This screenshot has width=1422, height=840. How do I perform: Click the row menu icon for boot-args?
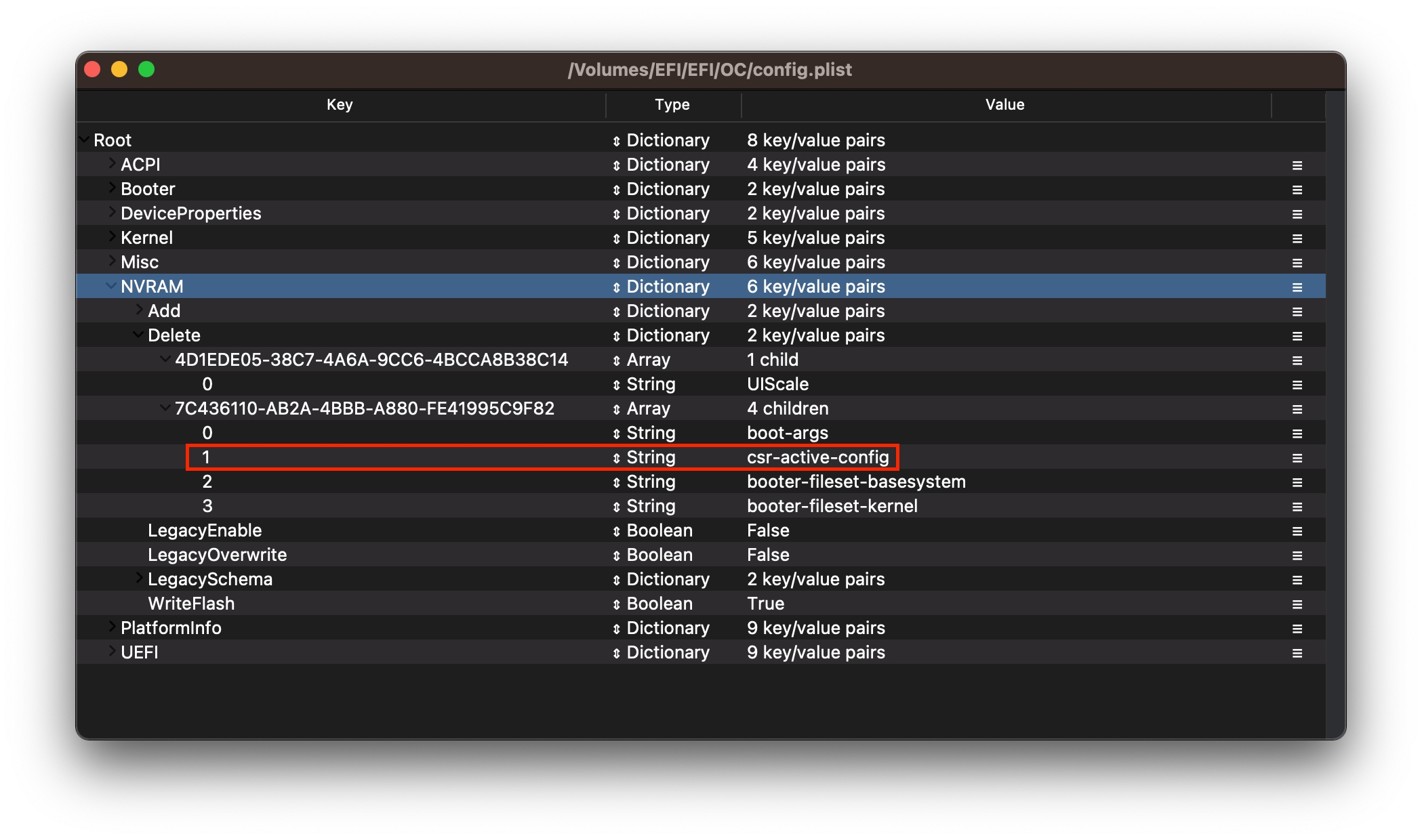click(x=1297, y=434)
